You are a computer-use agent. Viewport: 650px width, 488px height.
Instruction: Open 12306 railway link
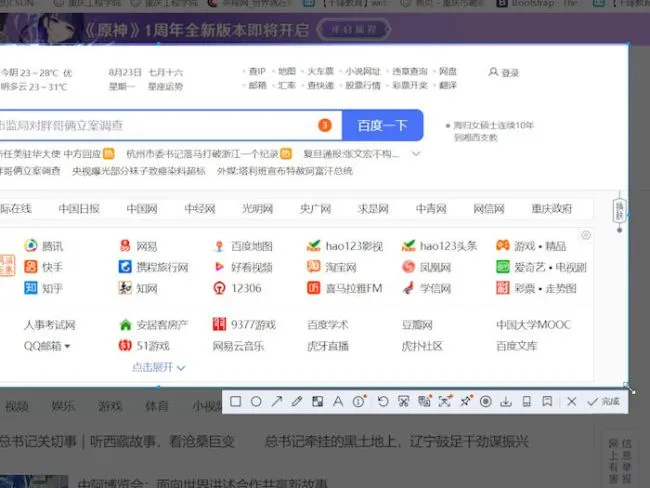coord(246,288)
